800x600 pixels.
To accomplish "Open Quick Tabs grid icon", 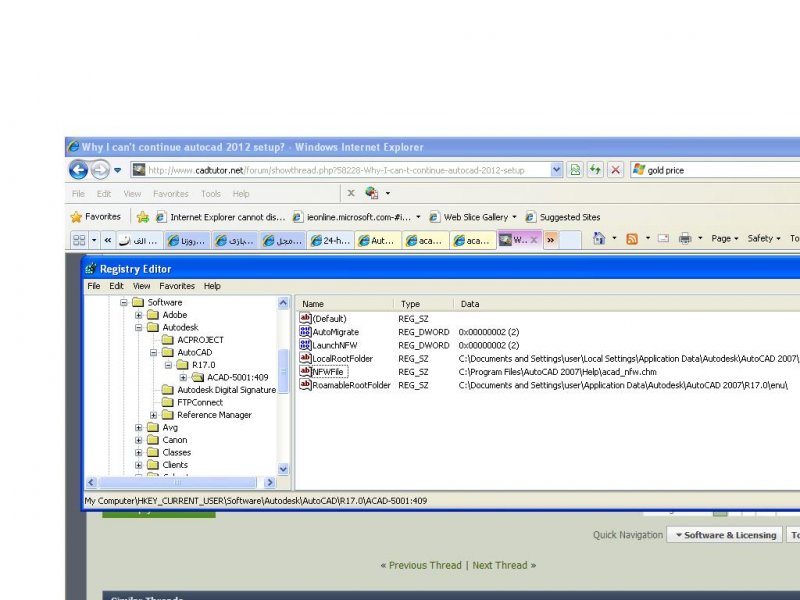I will pyautogui.click(x=79, y=240).
